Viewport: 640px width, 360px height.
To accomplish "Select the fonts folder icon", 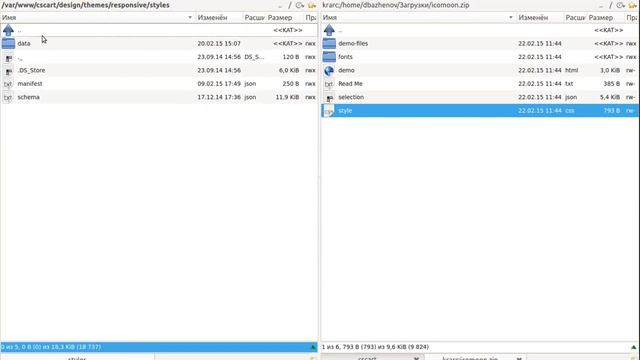I will (x=329, y=57).
